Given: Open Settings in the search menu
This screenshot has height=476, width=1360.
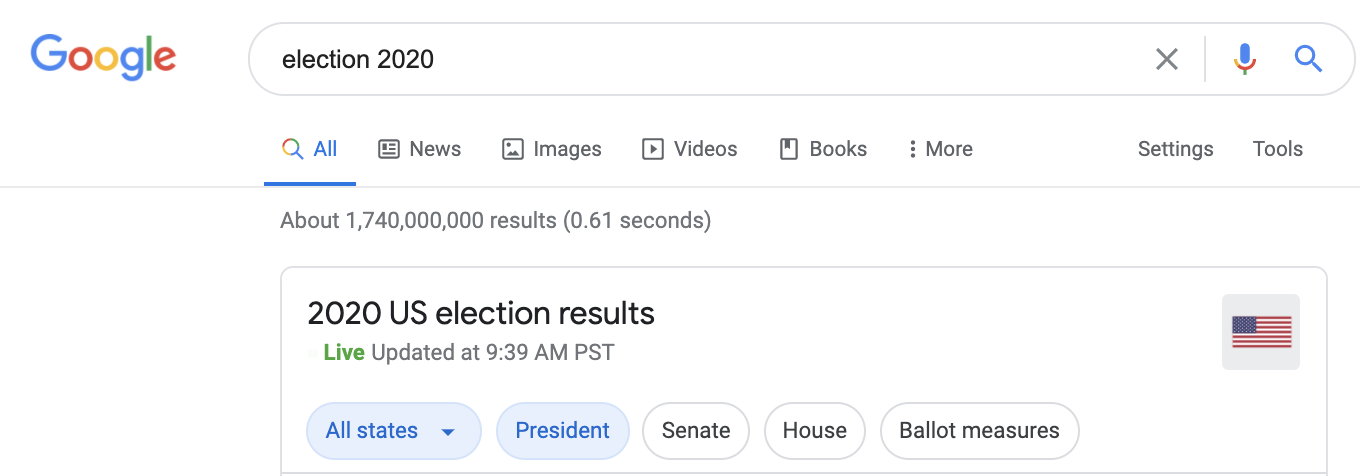Looking at the screenshot, I should pyautogui.click(x=1175, y=149).
